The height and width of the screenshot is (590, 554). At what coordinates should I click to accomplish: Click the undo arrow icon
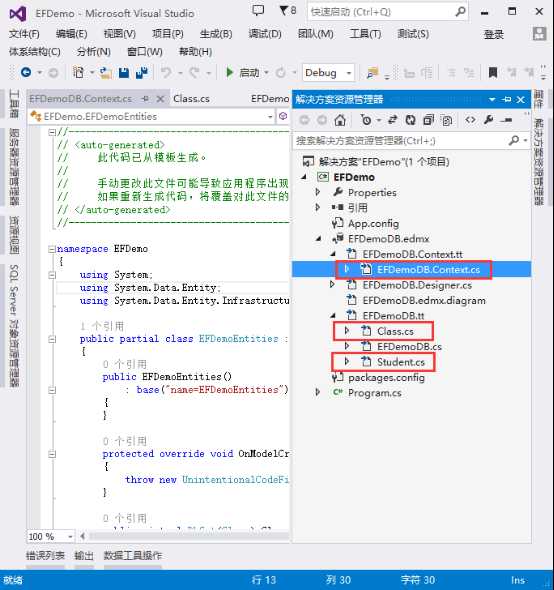click(x=166, y=72)
